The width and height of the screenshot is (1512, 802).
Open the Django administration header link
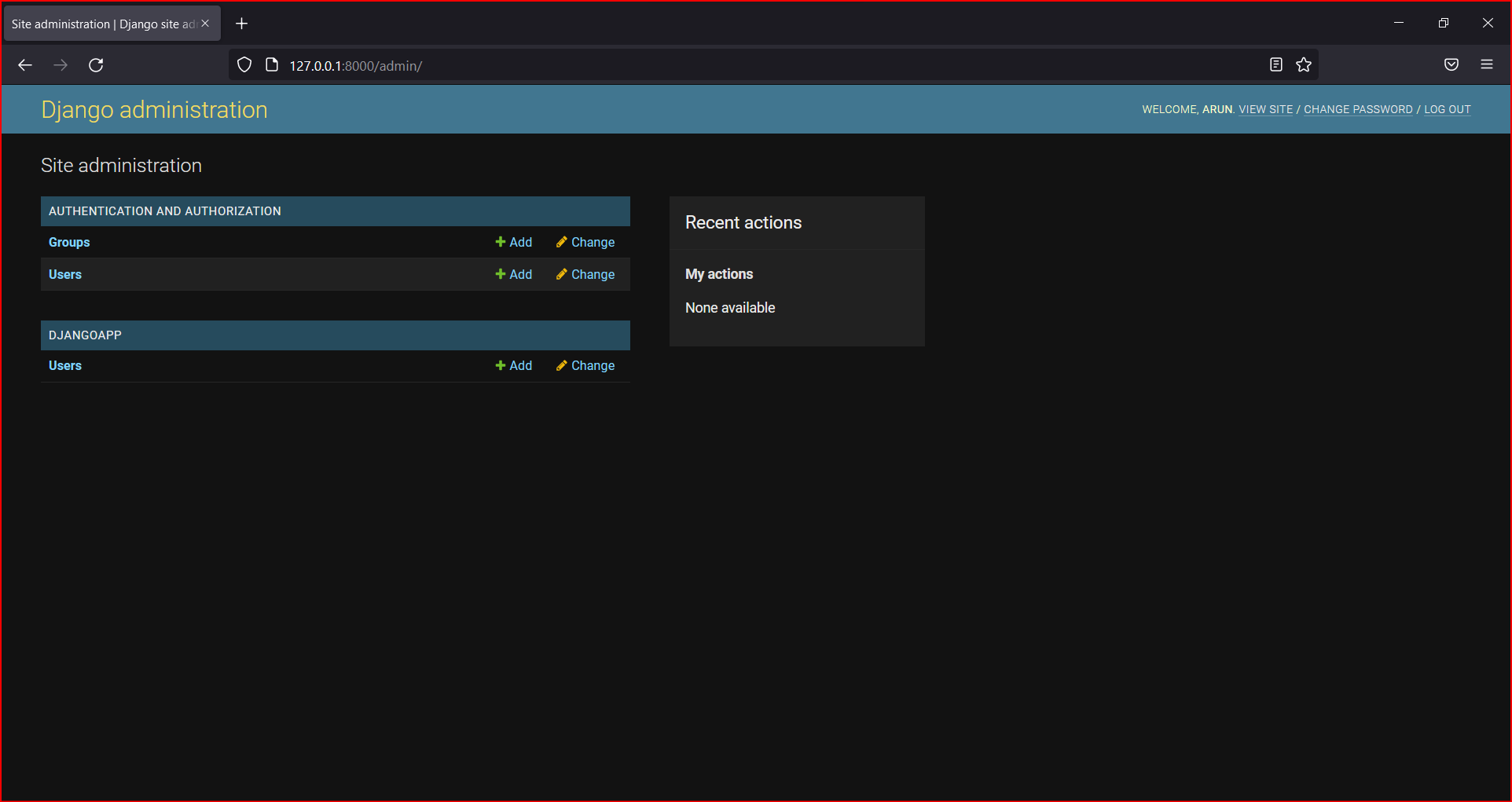(154, 110)
